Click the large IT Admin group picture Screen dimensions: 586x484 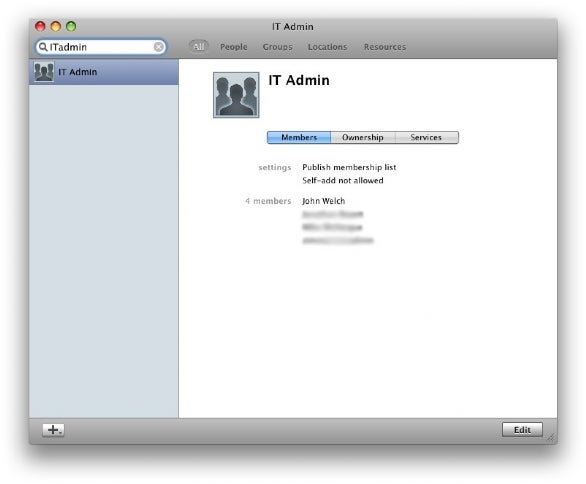236,95
